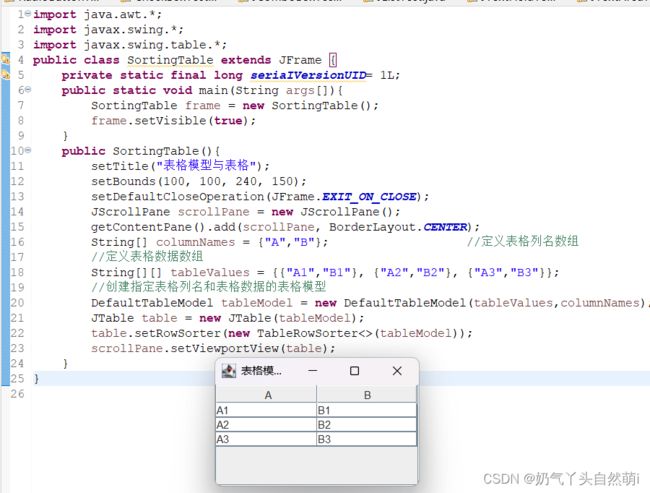
Task: Collapse the main method fold marker at line 6
Action: point(28,90)
